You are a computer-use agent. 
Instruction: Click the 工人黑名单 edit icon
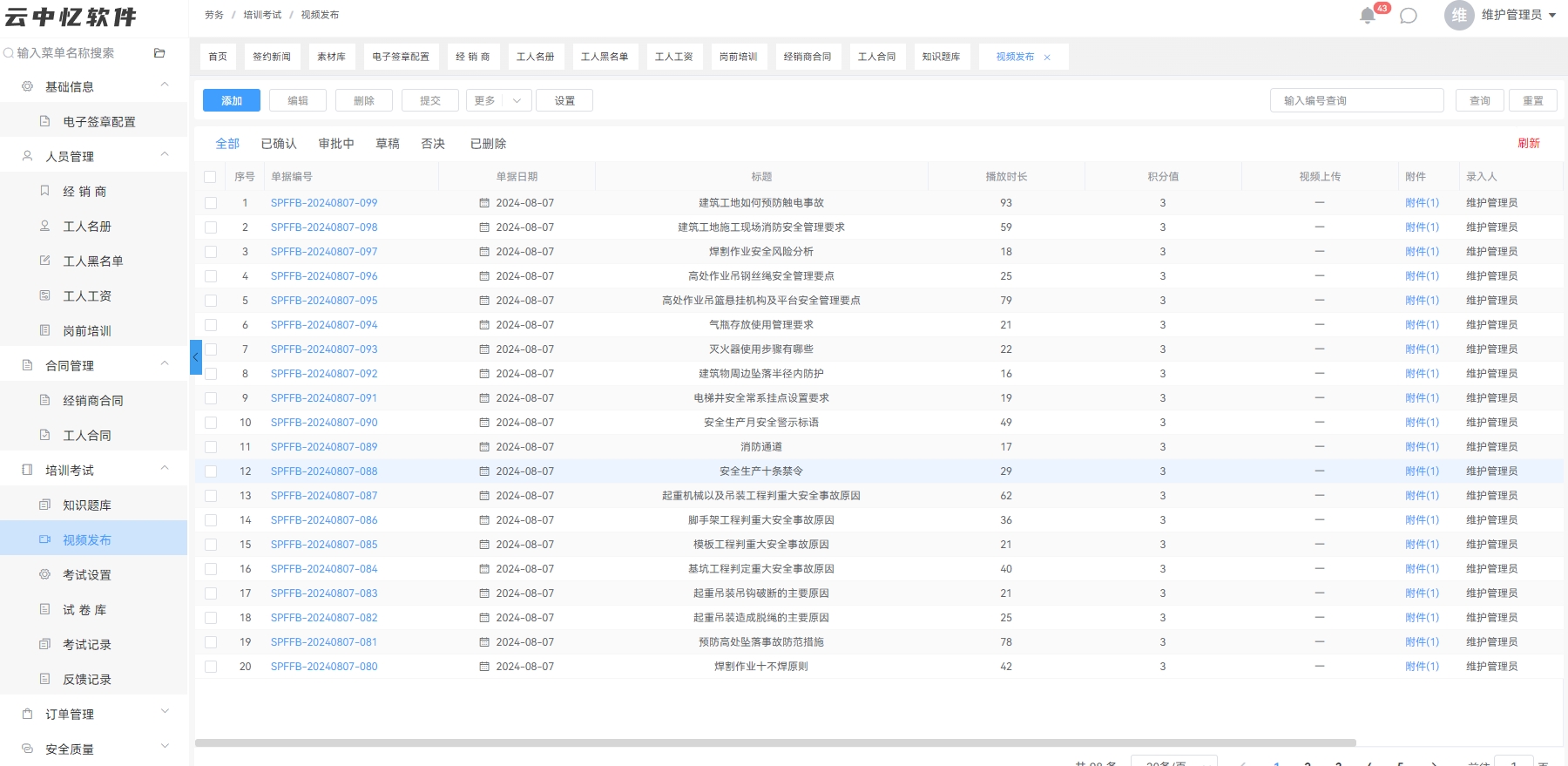click(x=44, y=261)
